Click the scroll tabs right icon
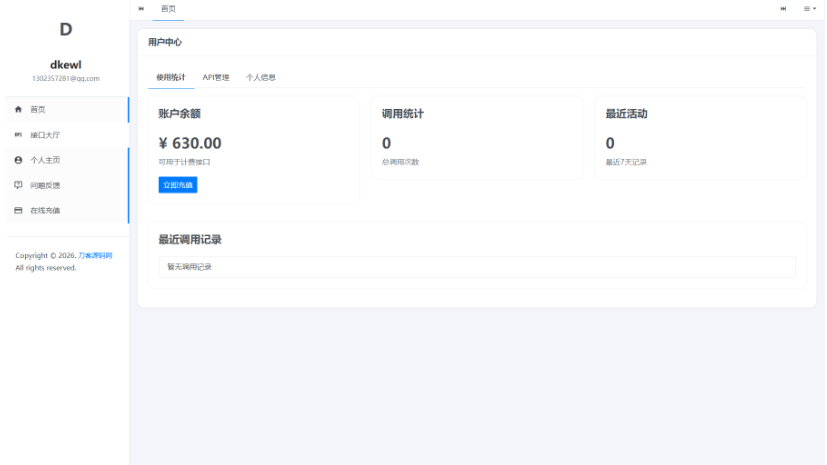 pos(783,8)
